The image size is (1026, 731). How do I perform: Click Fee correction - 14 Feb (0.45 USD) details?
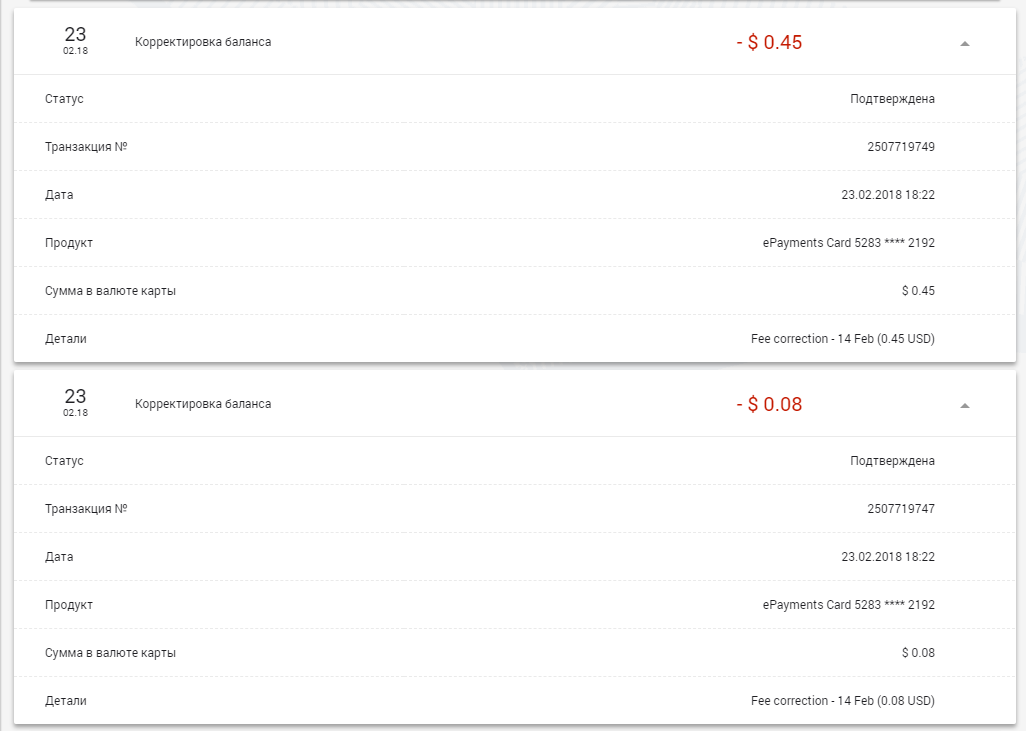[843, 339]
